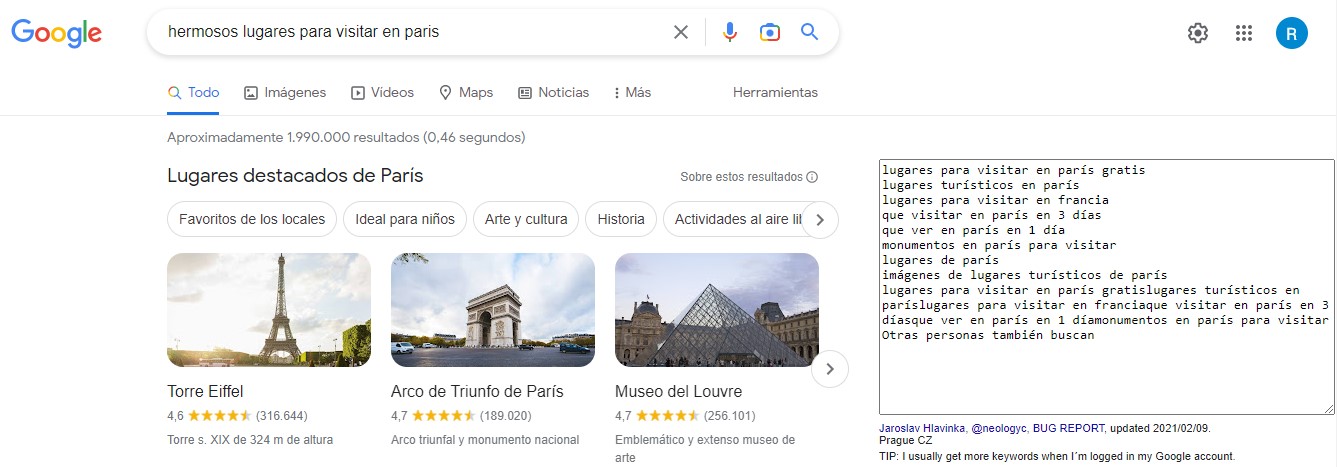This screenshot has height=467, width=1337.
Task: Select the Arte y cultura chip
Action: tap(526, 219)
